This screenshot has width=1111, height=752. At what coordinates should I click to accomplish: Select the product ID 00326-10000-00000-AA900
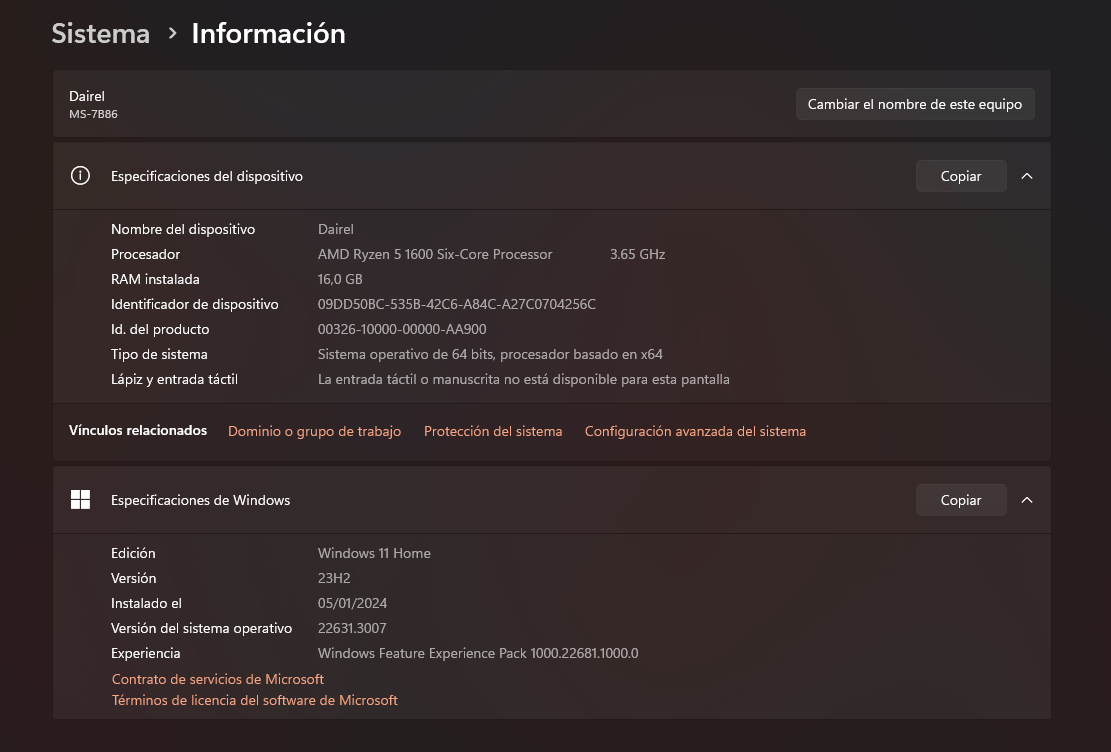(x=402, y=329)
